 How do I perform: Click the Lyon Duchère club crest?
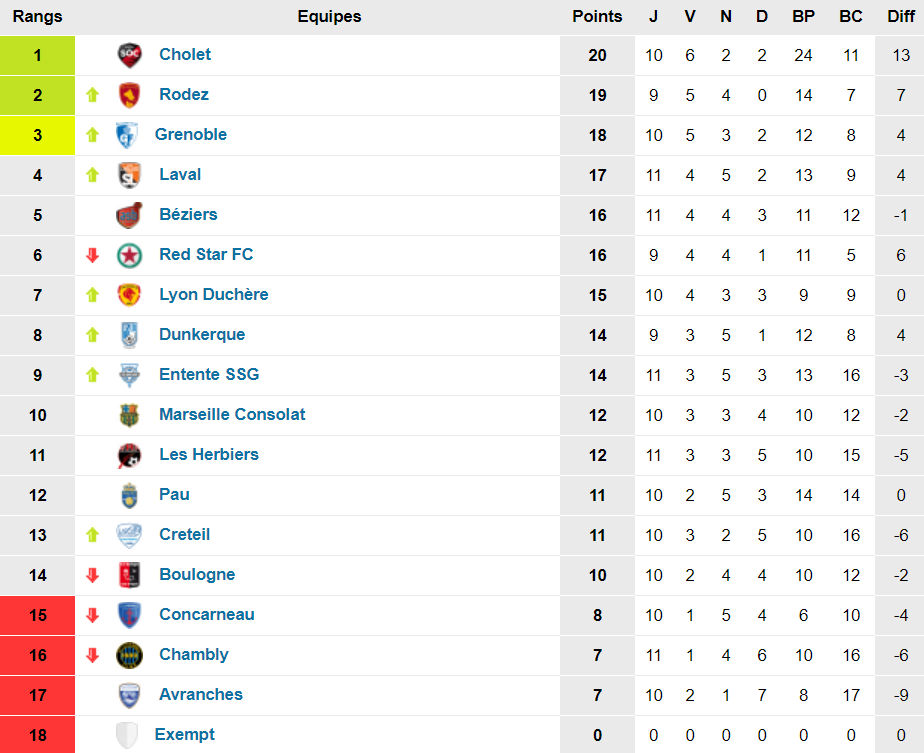[x=129, y=295]
